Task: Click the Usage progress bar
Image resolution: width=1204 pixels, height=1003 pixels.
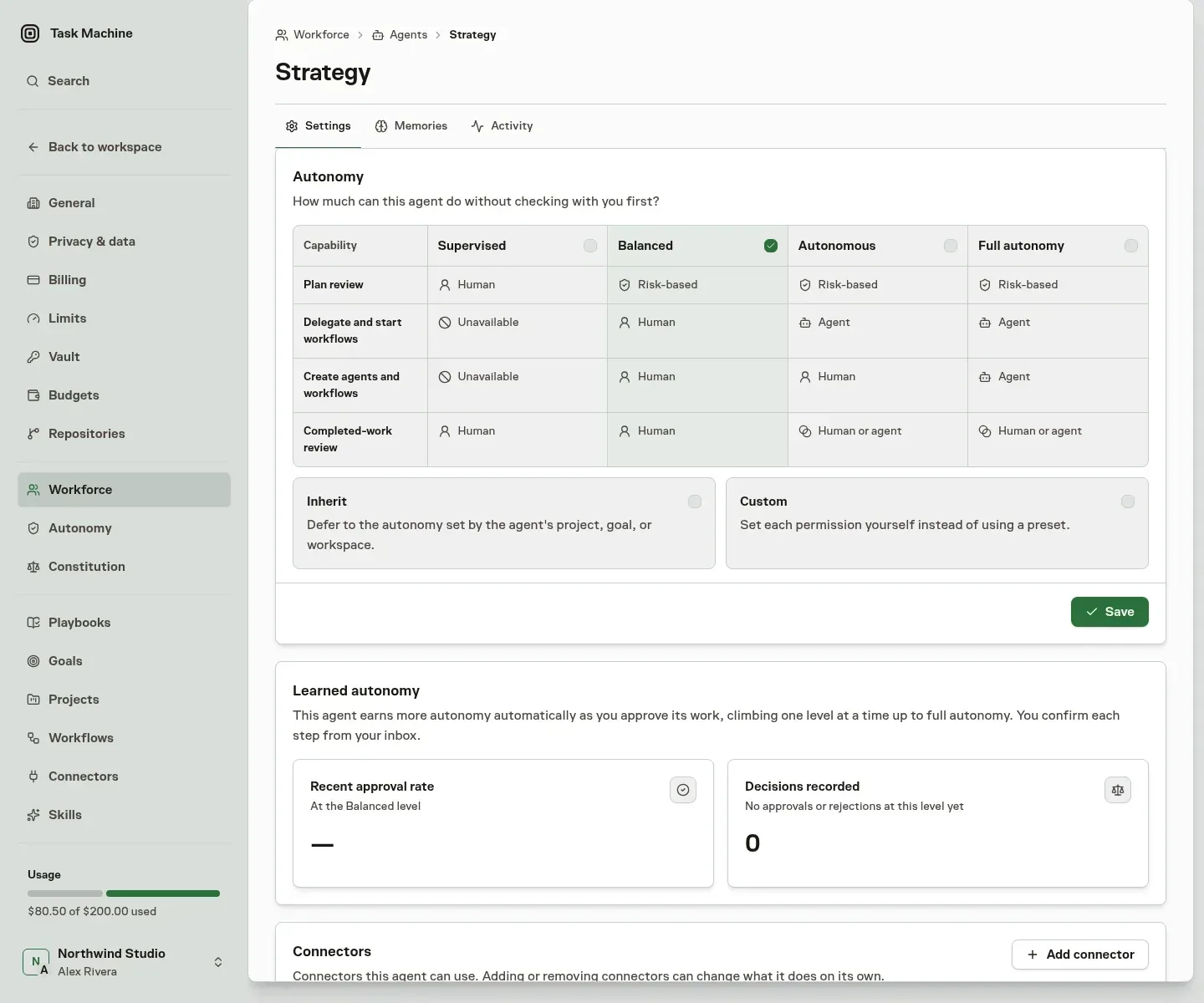Action: coord(124,894)
